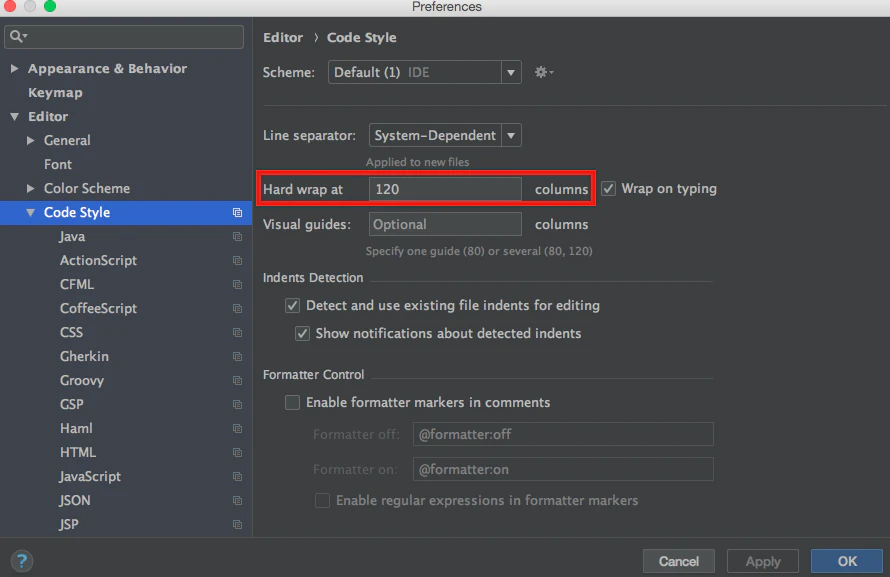Image resolution: width=890 pixels, height=577 pixels.
Task: Uncheck Detect and use existing file indents
Action: [x=292, y=305]
